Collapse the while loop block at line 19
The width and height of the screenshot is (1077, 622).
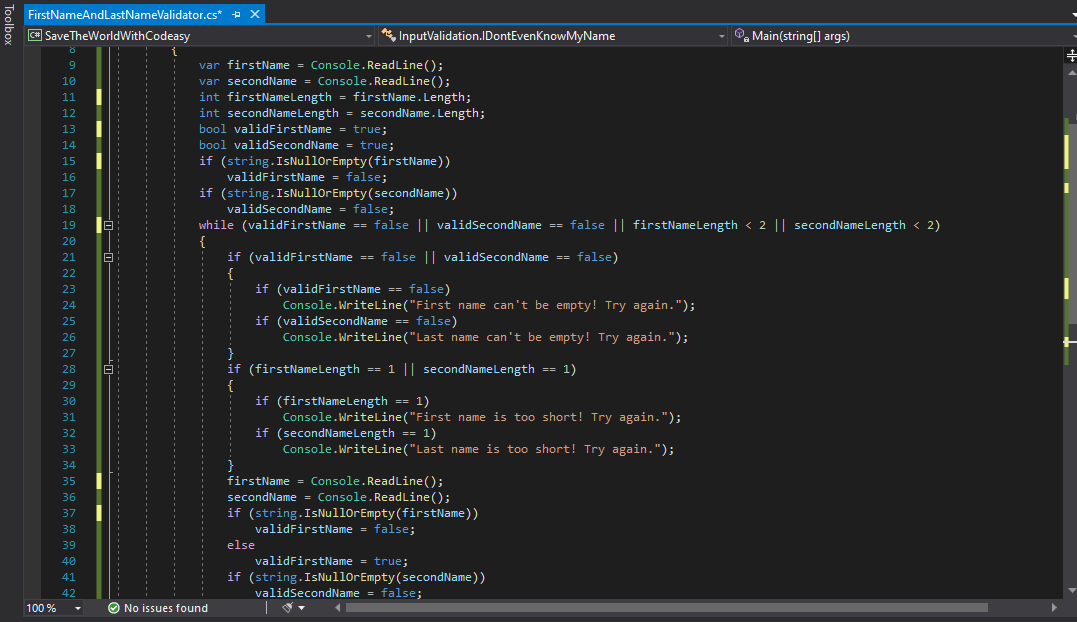[x=109, y=225]
